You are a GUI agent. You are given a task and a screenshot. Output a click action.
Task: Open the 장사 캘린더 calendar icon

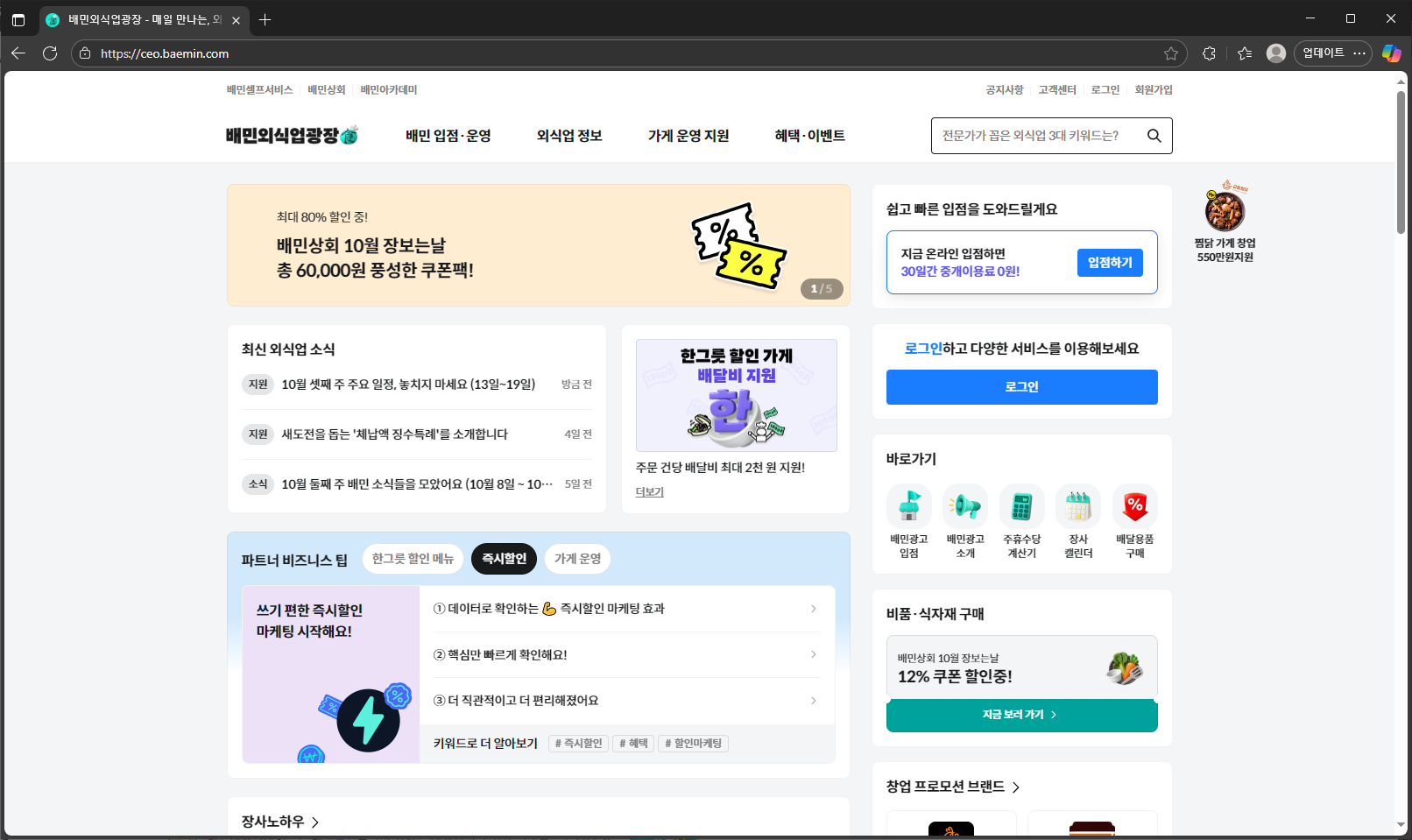1078,506
